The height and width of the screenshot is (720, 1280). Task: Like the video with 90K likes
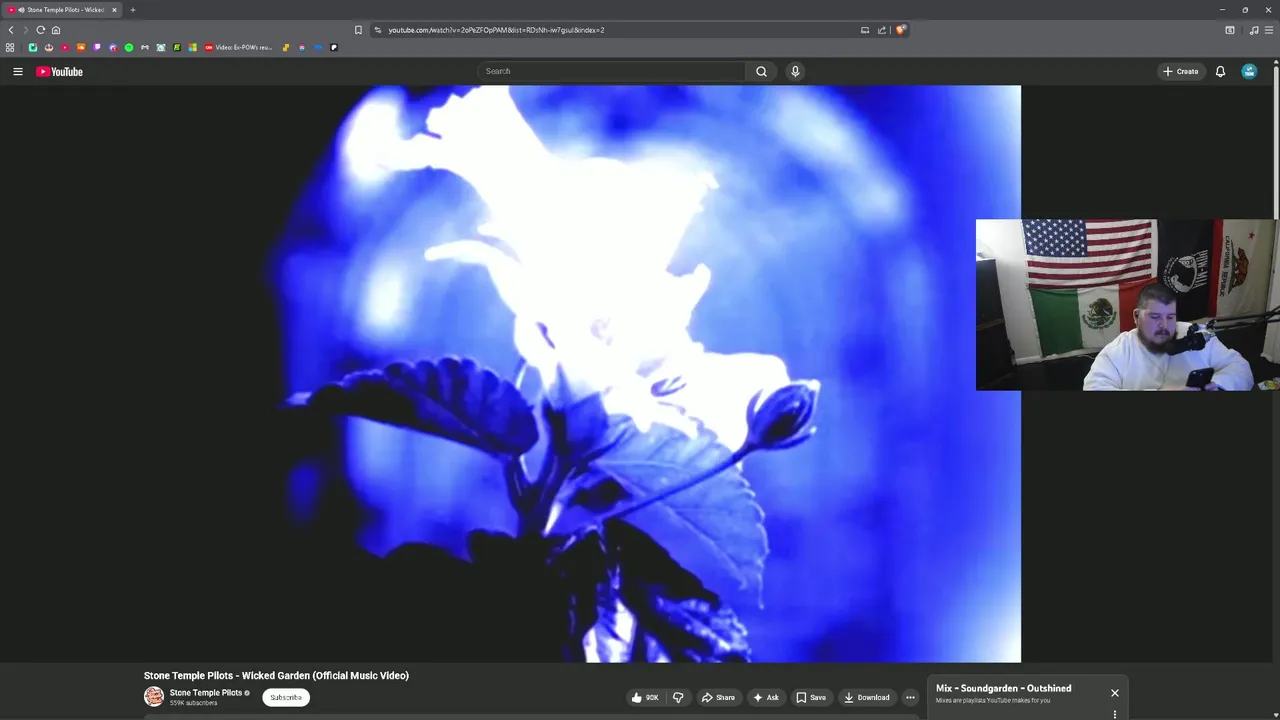tap(645, 697)
